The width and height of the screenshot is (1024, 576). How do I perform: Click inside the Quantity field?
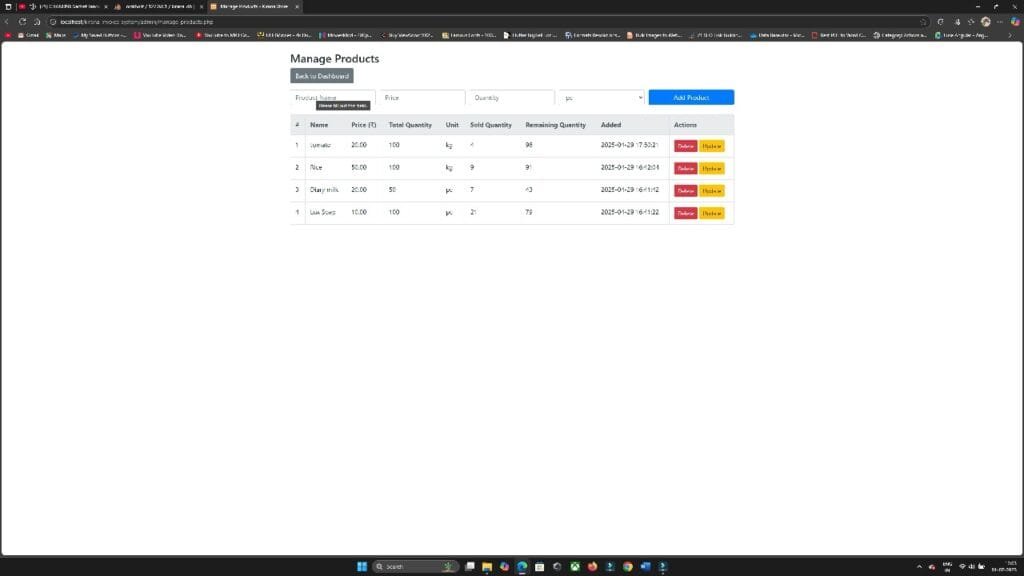point(510,97)
